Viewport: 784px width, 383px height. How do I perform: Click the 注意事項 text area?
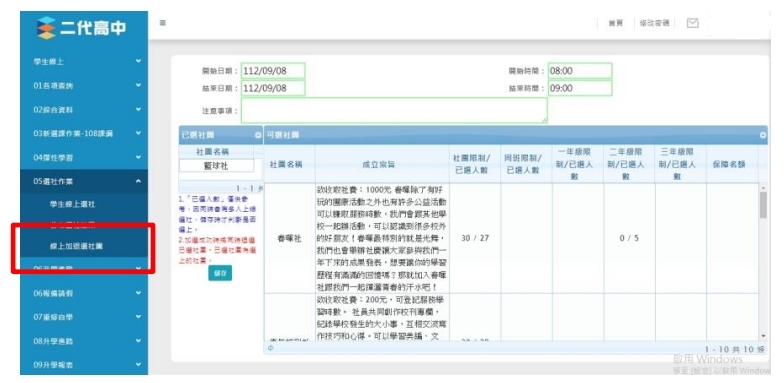coord(394,110)
